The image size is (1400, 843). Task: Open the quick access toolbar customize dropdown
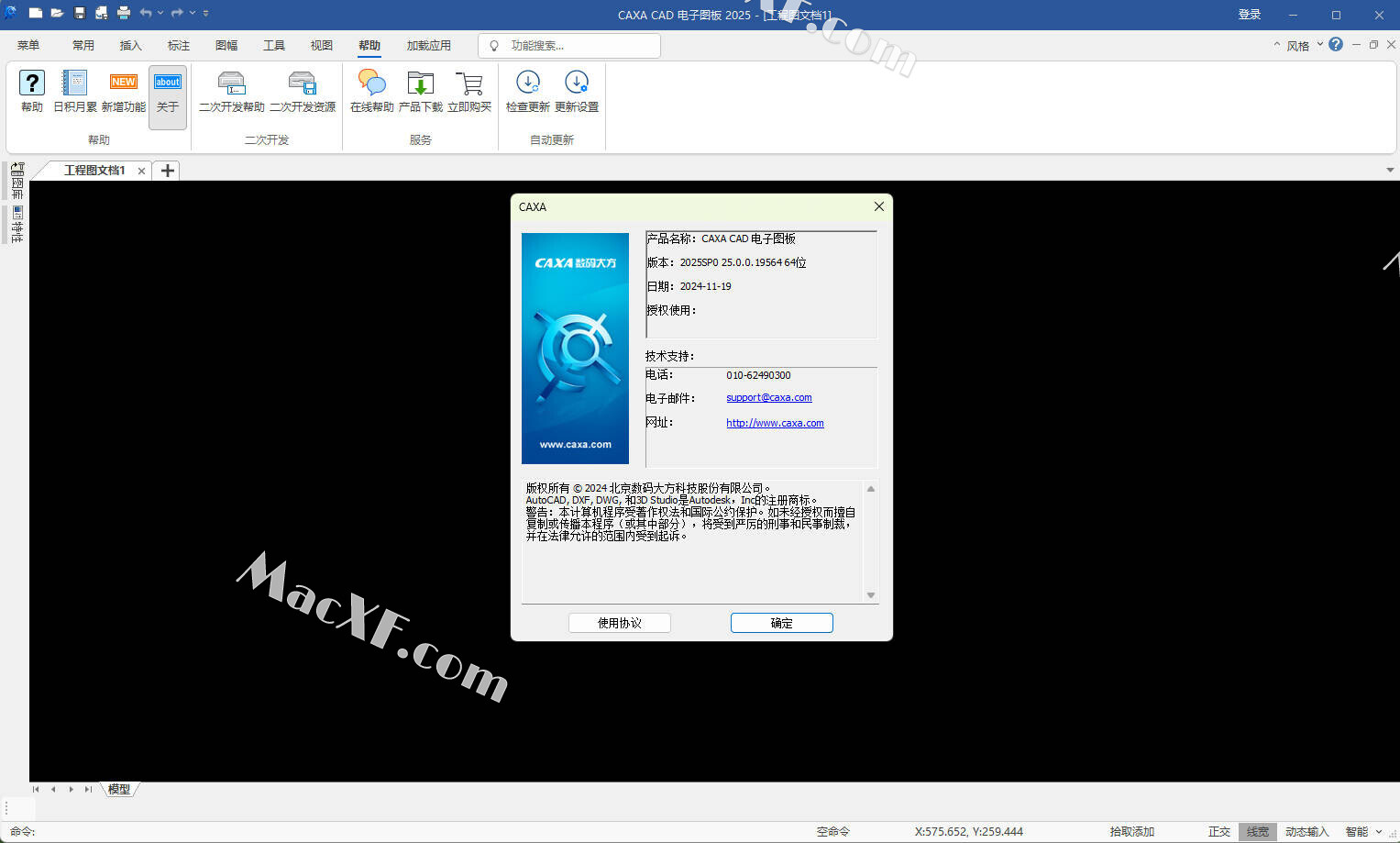pyautogui.click(x=205, y=14)
